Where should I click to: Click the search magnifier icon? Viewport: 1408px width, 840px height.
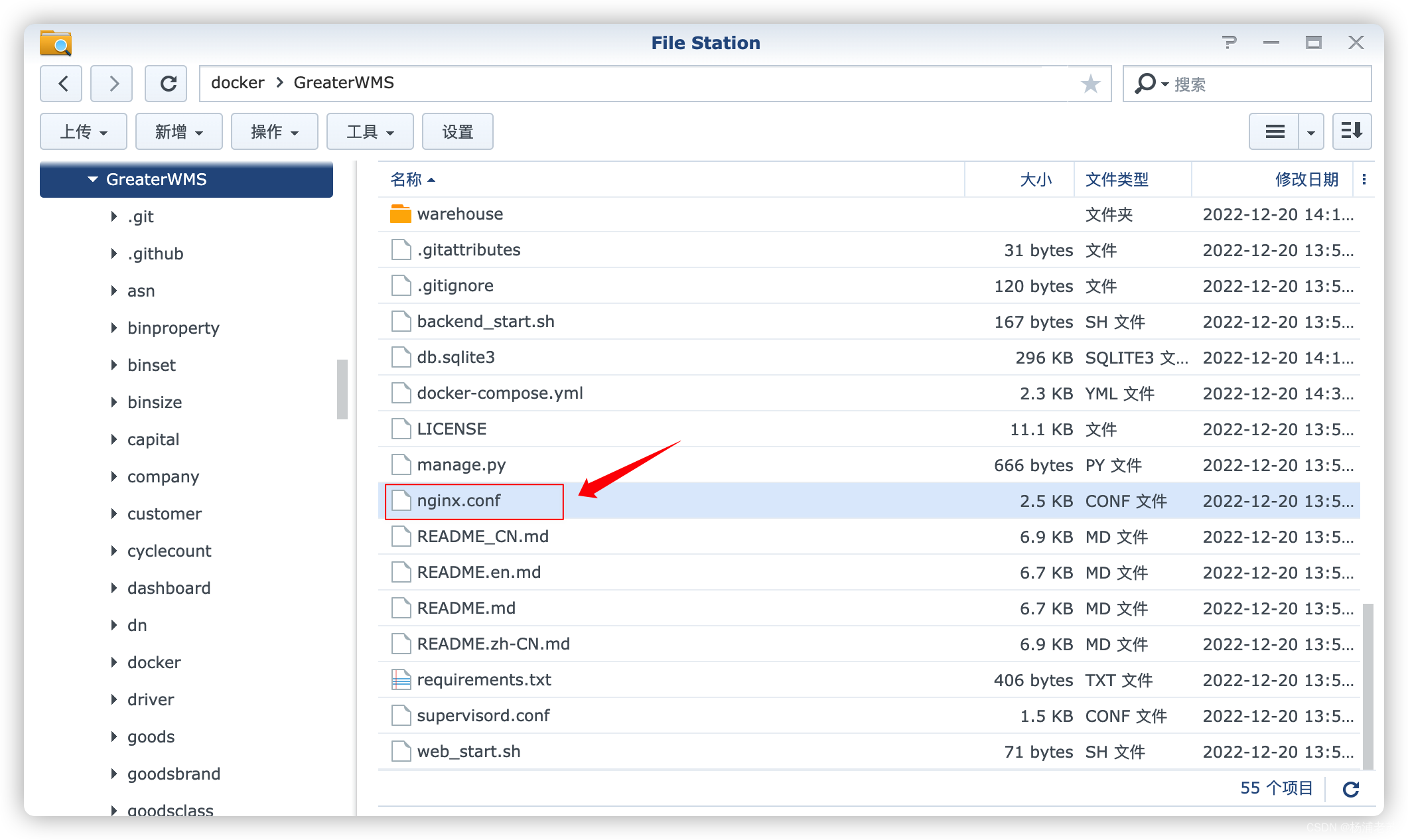click(1145, 84)
